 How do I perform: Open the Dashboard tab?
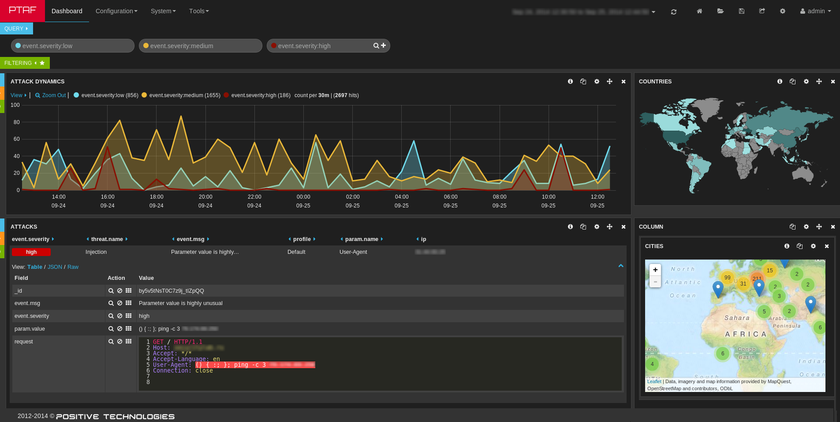(x=67, y=11)
